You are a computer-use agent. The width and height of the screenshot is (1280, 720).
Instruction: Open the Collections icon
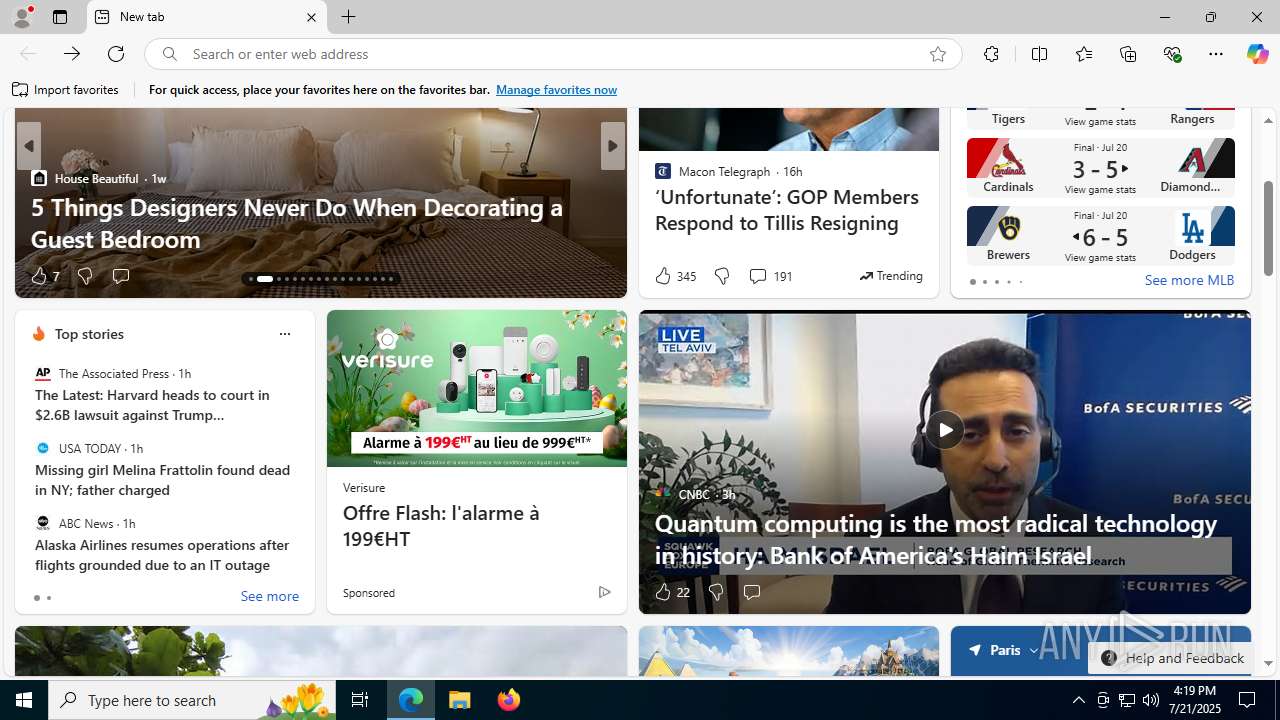tap(1128, 54)
